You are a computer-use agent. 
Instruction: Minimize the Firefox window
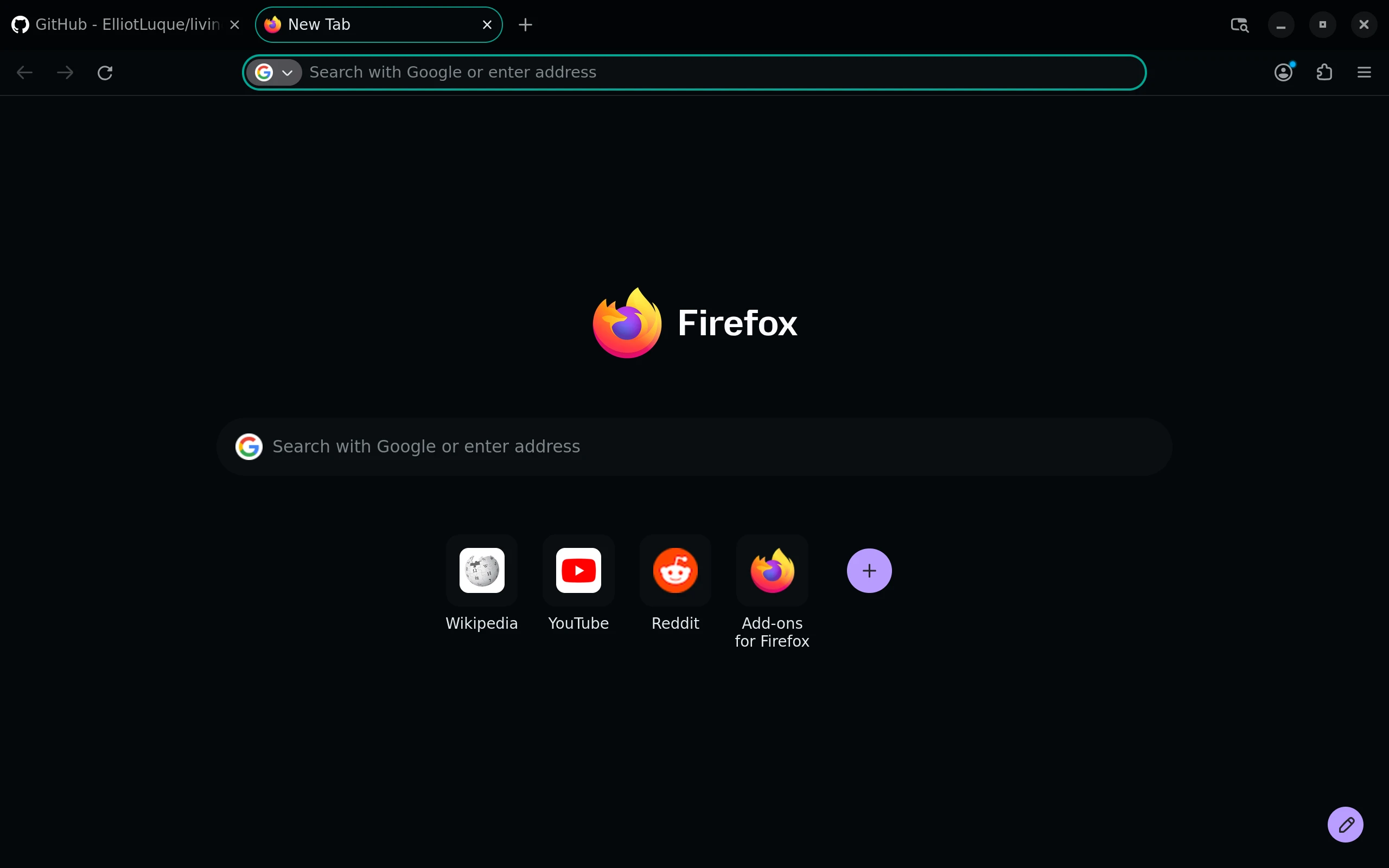click(1281, 25)
